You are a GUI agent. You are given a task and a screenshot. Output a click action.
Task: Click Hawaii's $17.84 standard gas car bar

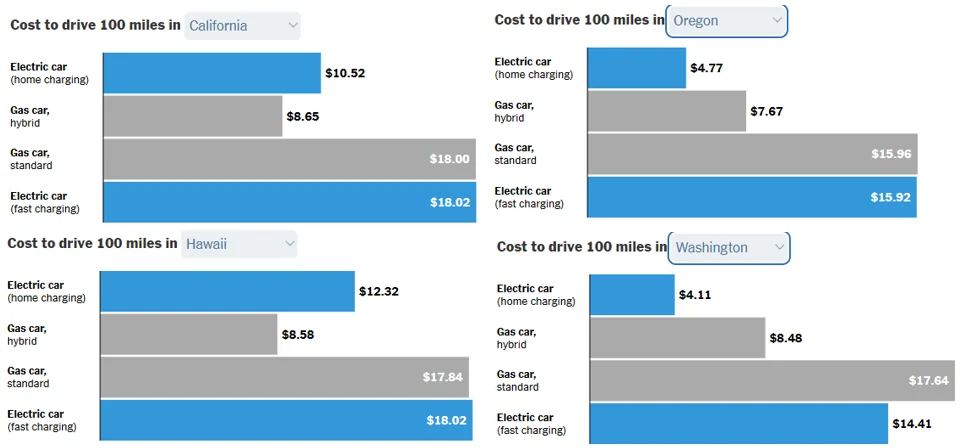pyautogui.click(x=284, y=377)
